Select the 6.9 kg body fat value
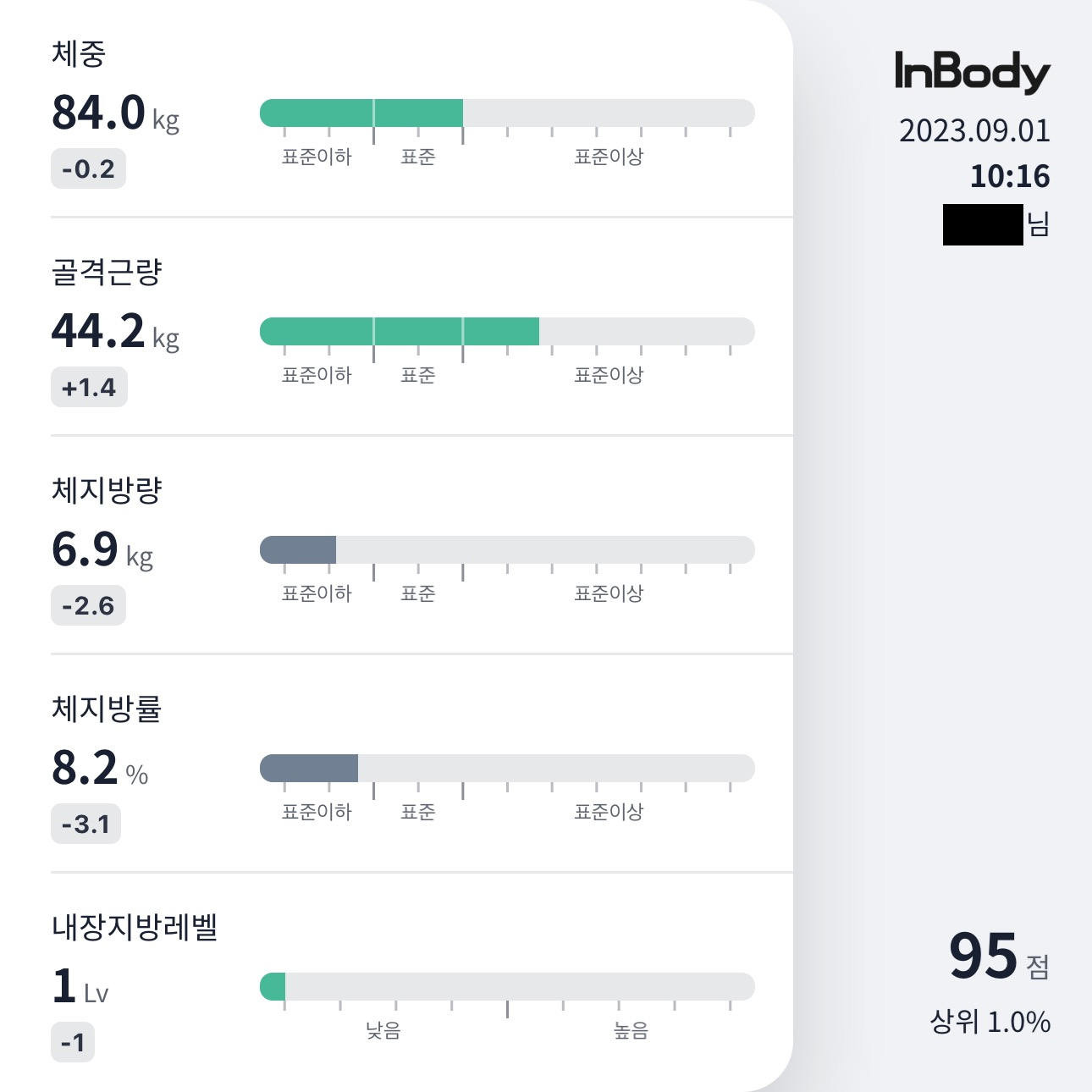The image size is (1092, 1092). (x=102, y=550)
